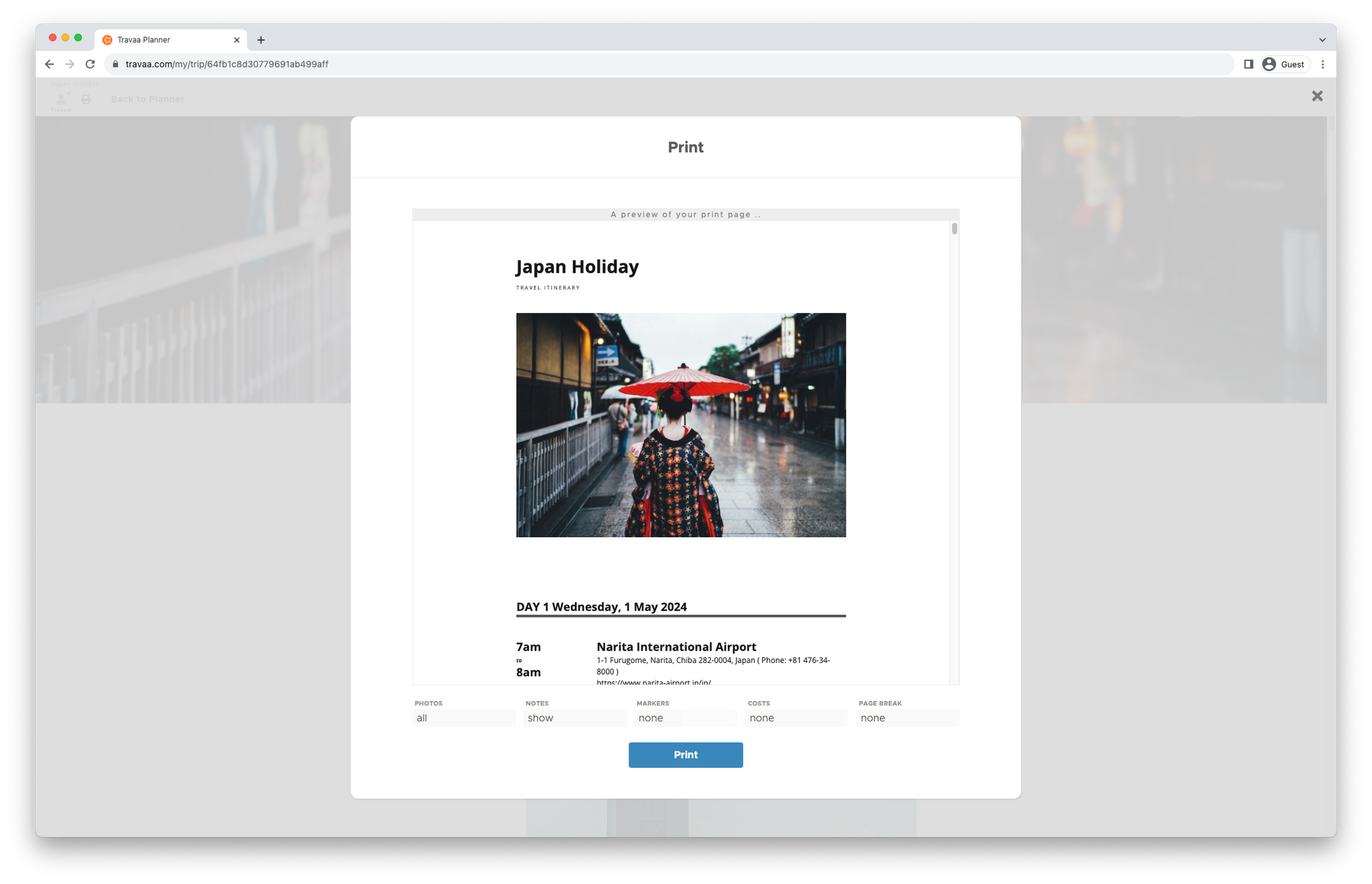Open the Markers dropdown set to none

click(x=685, y=718)
